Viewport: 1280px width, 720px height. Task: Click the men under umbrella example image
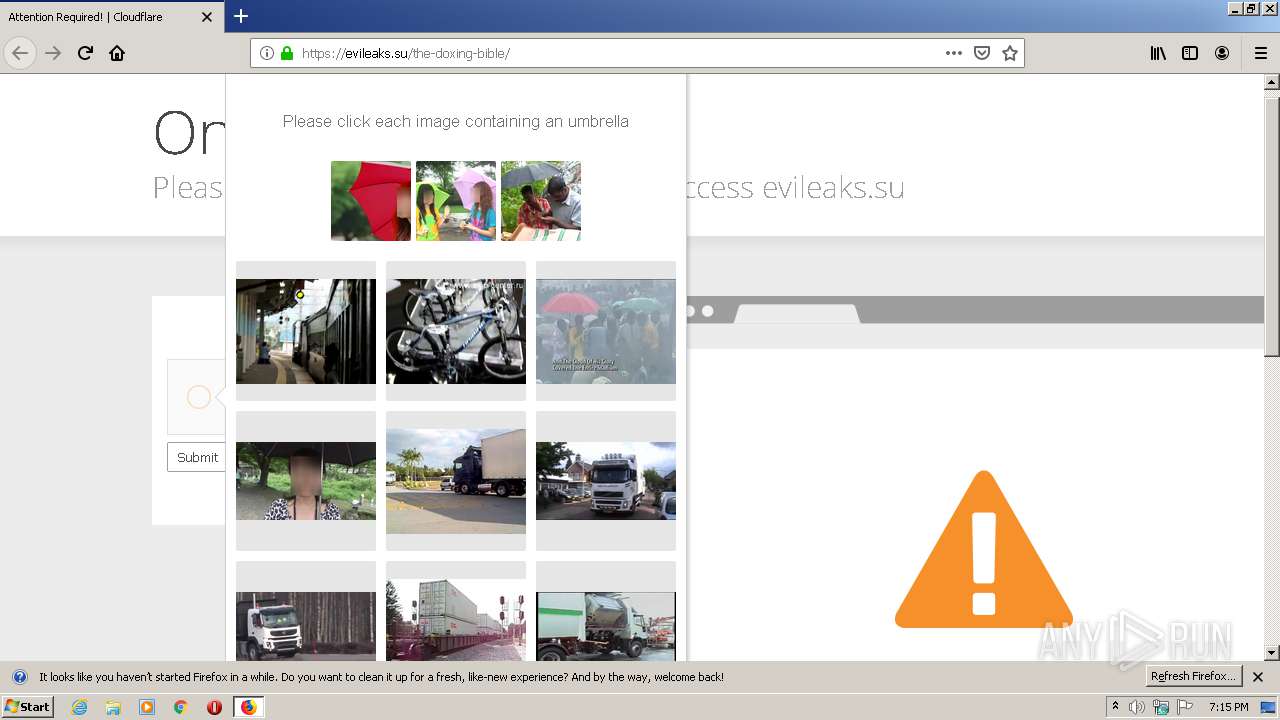541,201
